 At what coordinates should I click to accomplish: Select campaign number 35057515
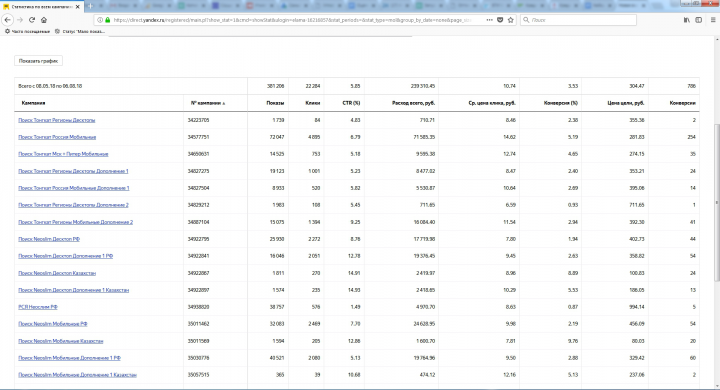pyautogui.click(x=198, y=375)
